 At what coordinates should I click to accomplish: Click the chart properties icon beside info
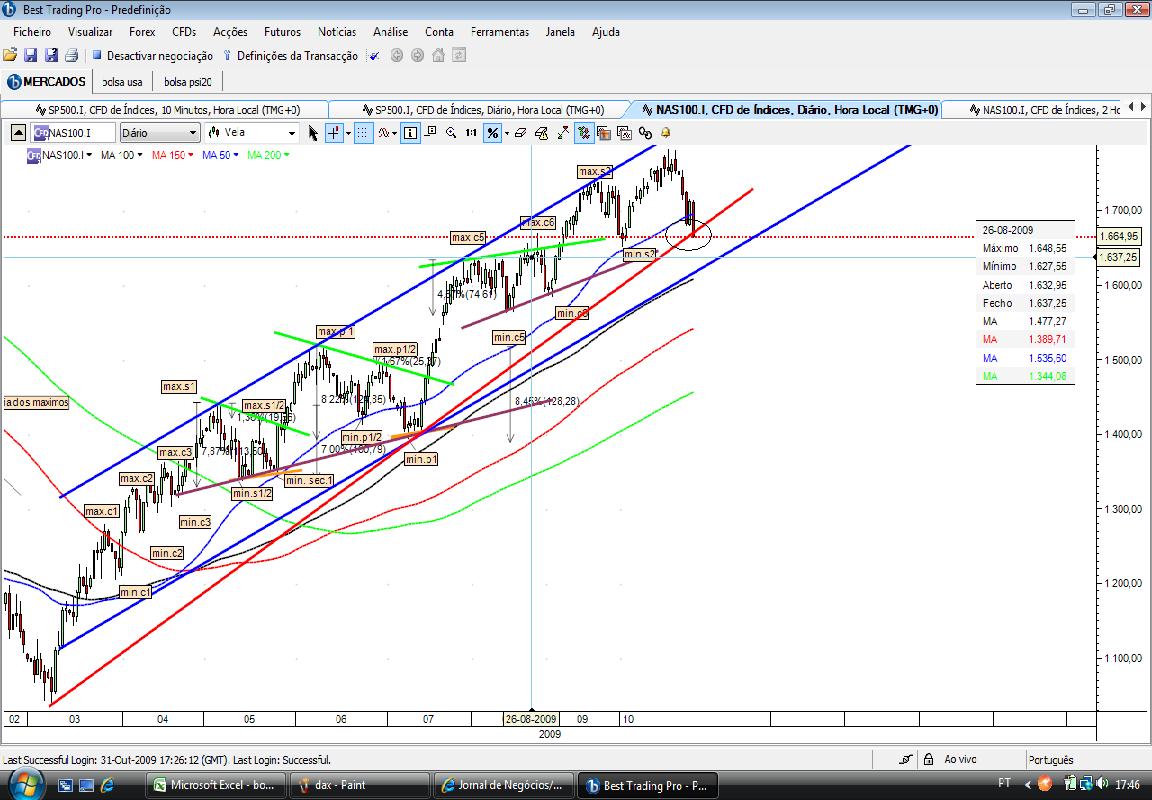point(431,133)
